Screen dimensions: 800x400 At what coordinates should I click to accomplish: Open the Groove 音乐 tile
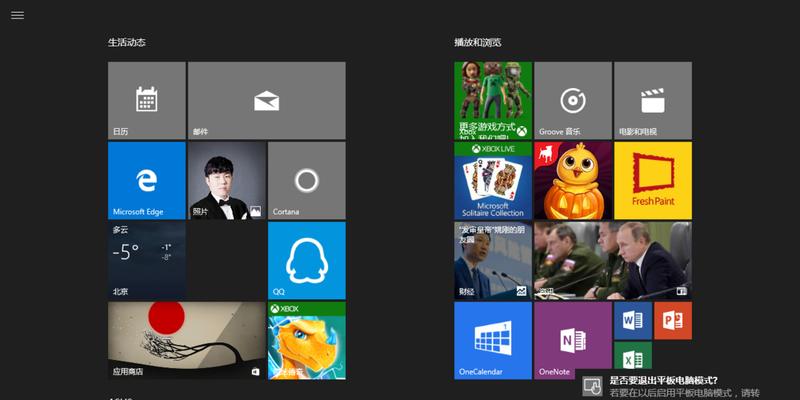573,101
